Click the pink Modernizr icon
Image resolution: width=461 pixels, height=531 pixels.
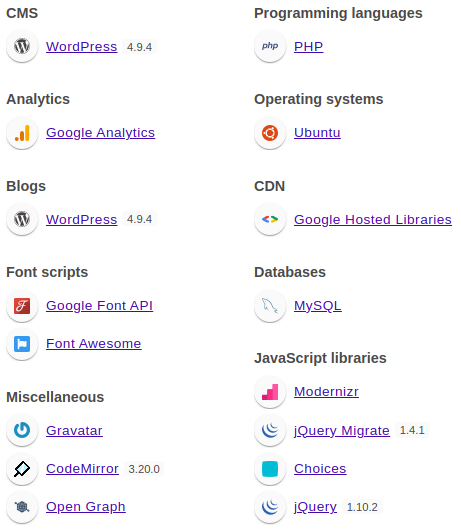tap(270, 392)
